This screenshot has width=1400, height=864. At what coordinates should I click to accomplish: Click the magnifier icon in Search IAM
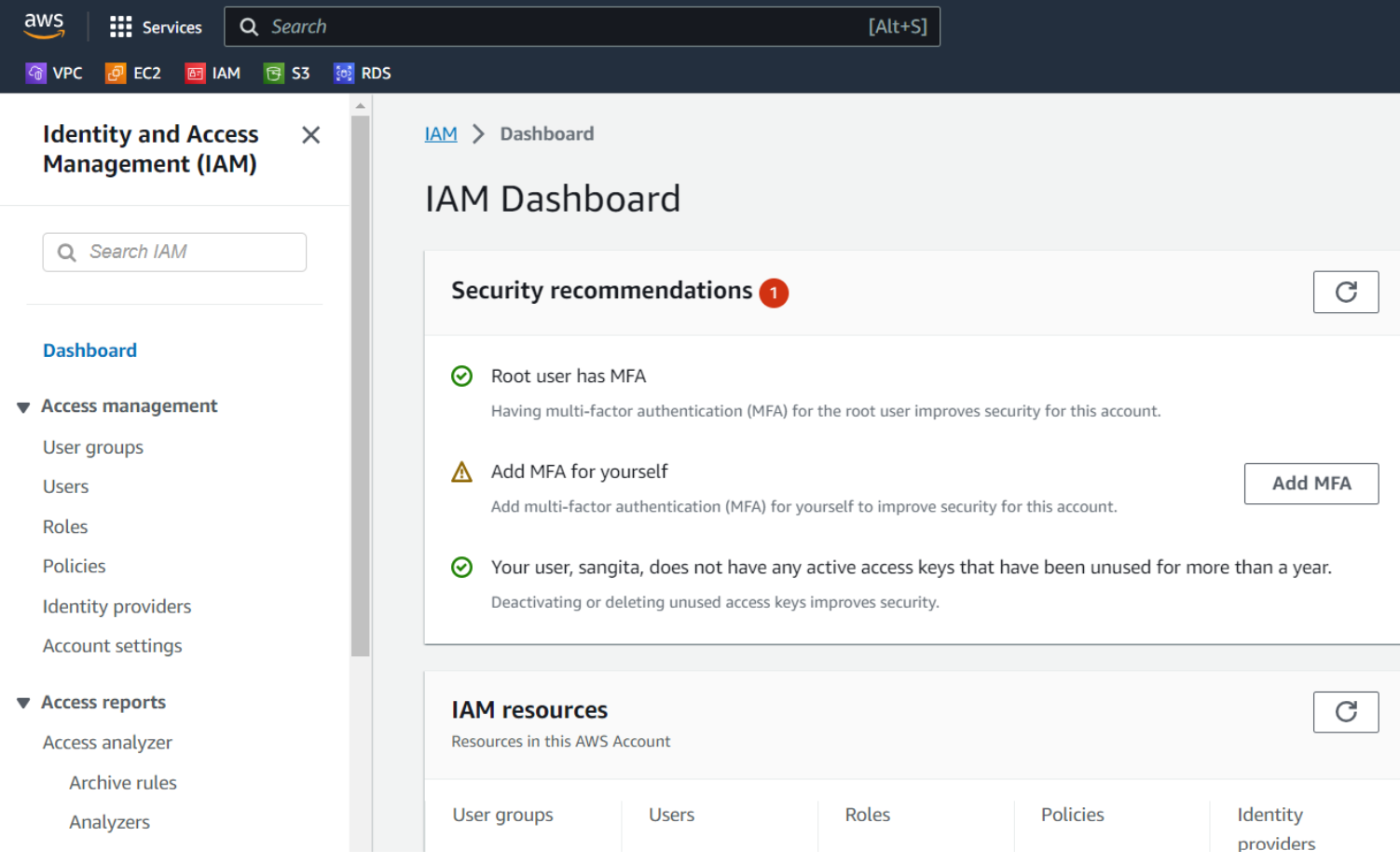(x=67, y=253)
